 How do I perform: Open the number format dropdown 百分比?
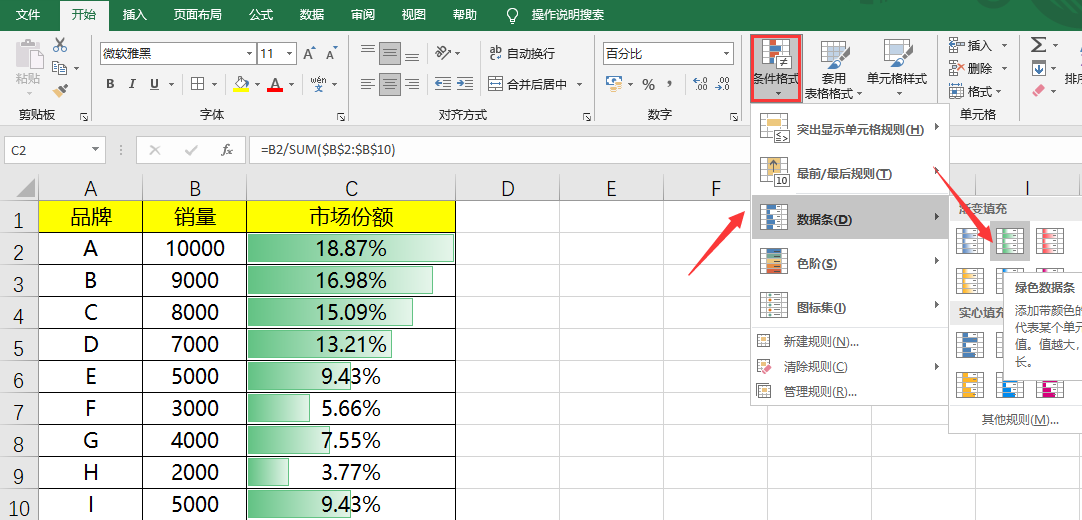[x=726, y=53]
